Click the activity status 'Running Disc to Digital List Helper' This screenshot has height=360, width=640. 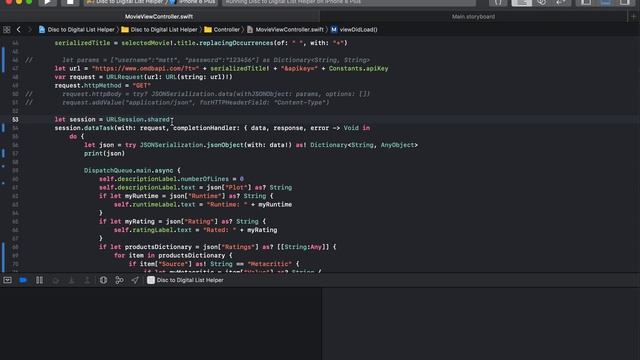[x=349, y=2]
